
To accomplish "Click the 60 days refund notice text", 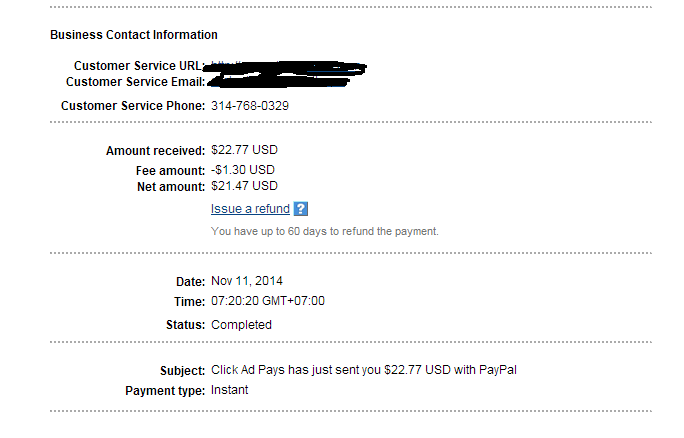I will [325, 231].
